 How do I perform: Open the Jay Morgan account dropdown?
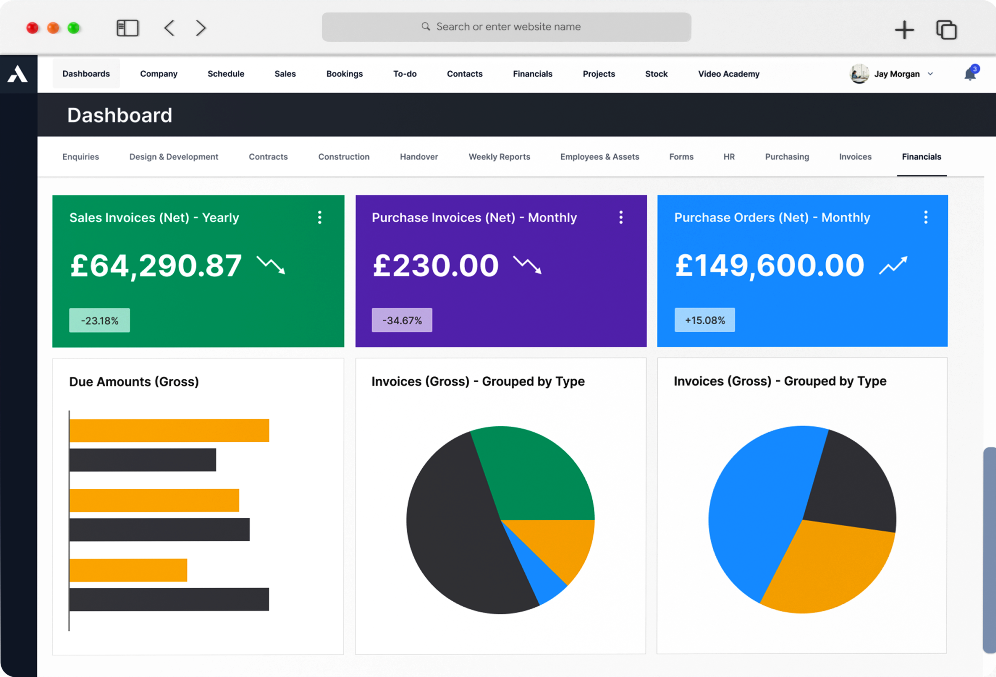(x=891, y=73)
